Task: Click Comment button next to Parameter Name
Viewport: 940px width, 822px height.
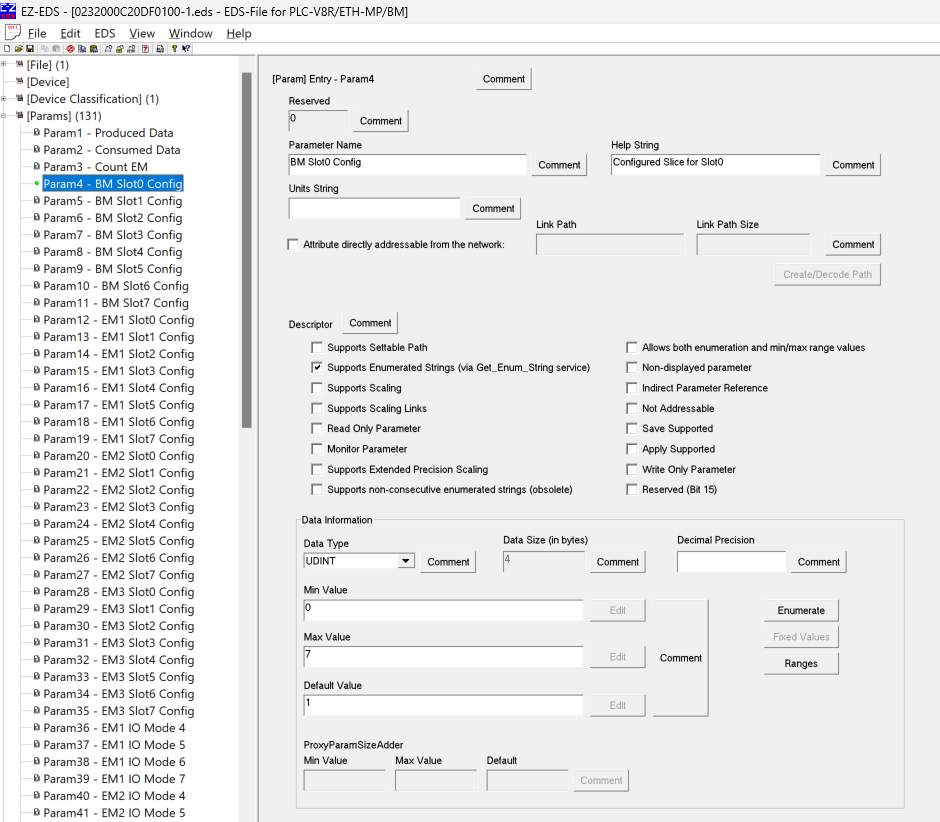Action: point(559,165)
